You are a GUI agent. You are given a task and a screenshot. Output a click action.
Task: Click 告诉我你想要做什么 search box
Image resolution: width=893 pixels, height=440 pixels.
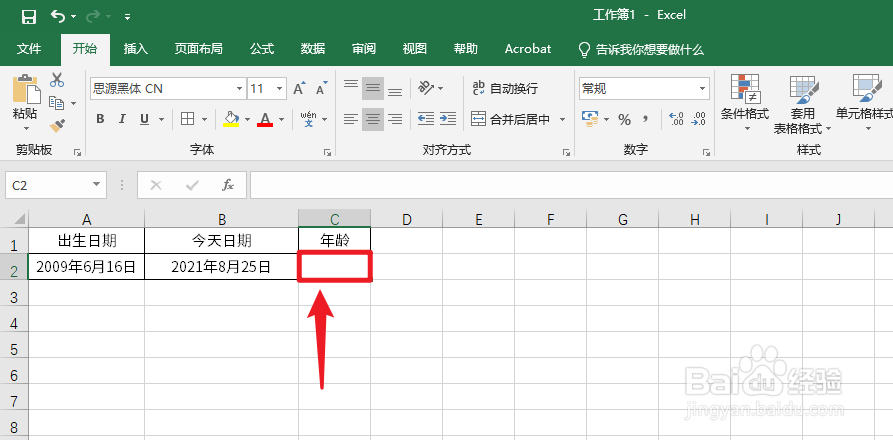(x=641, y=50)
